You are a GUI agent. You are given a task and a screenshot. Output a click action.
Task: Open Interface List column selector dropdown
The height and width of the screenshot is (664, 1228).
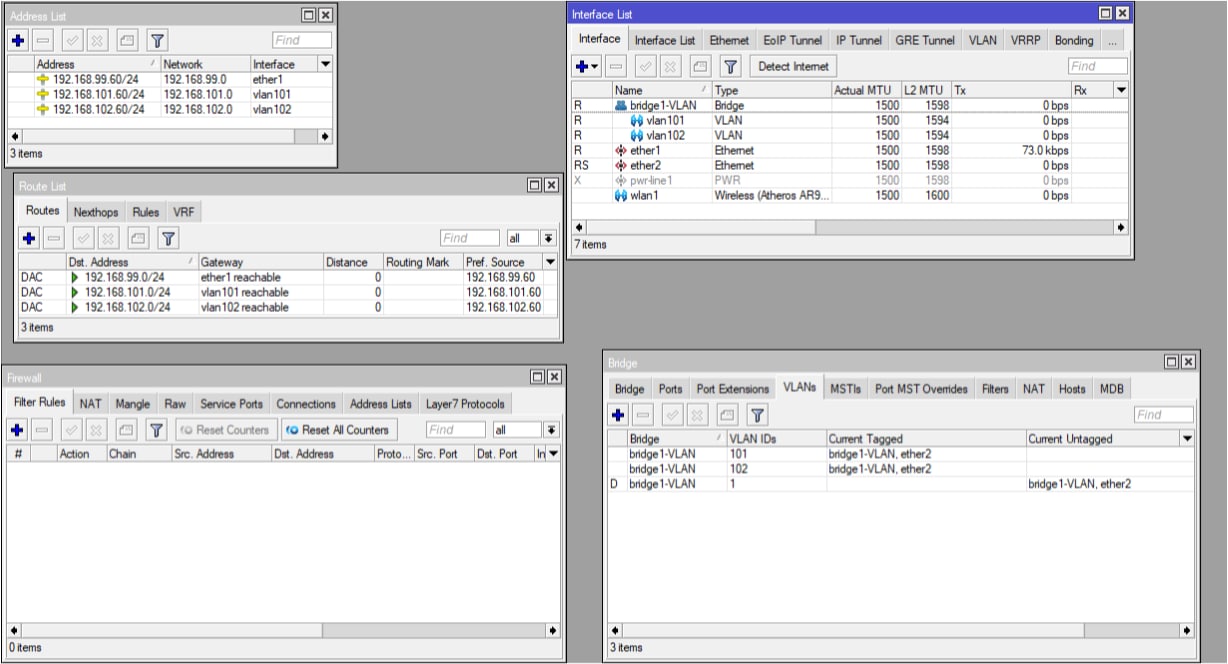point(1121,90)
